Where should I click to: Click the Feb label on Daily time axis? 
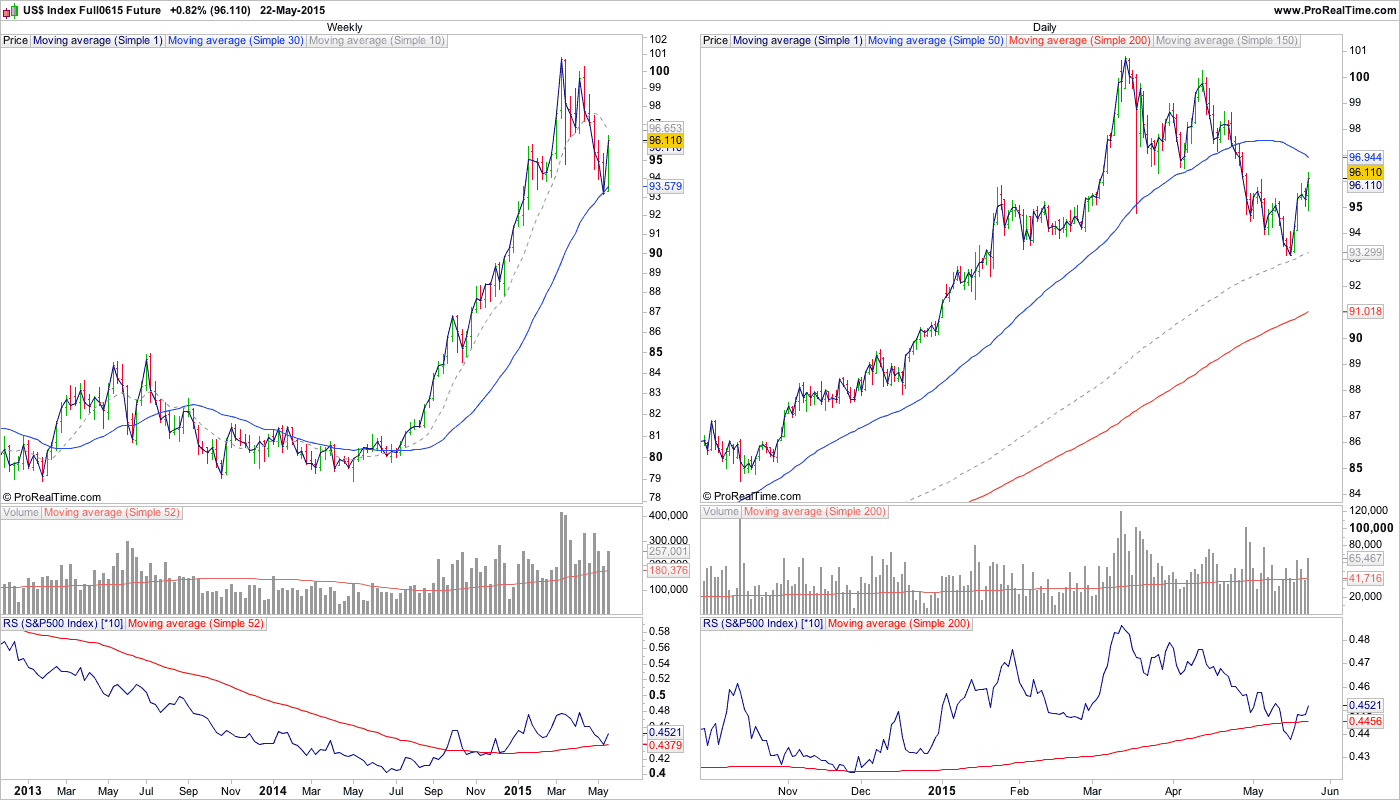point(1018,791)
